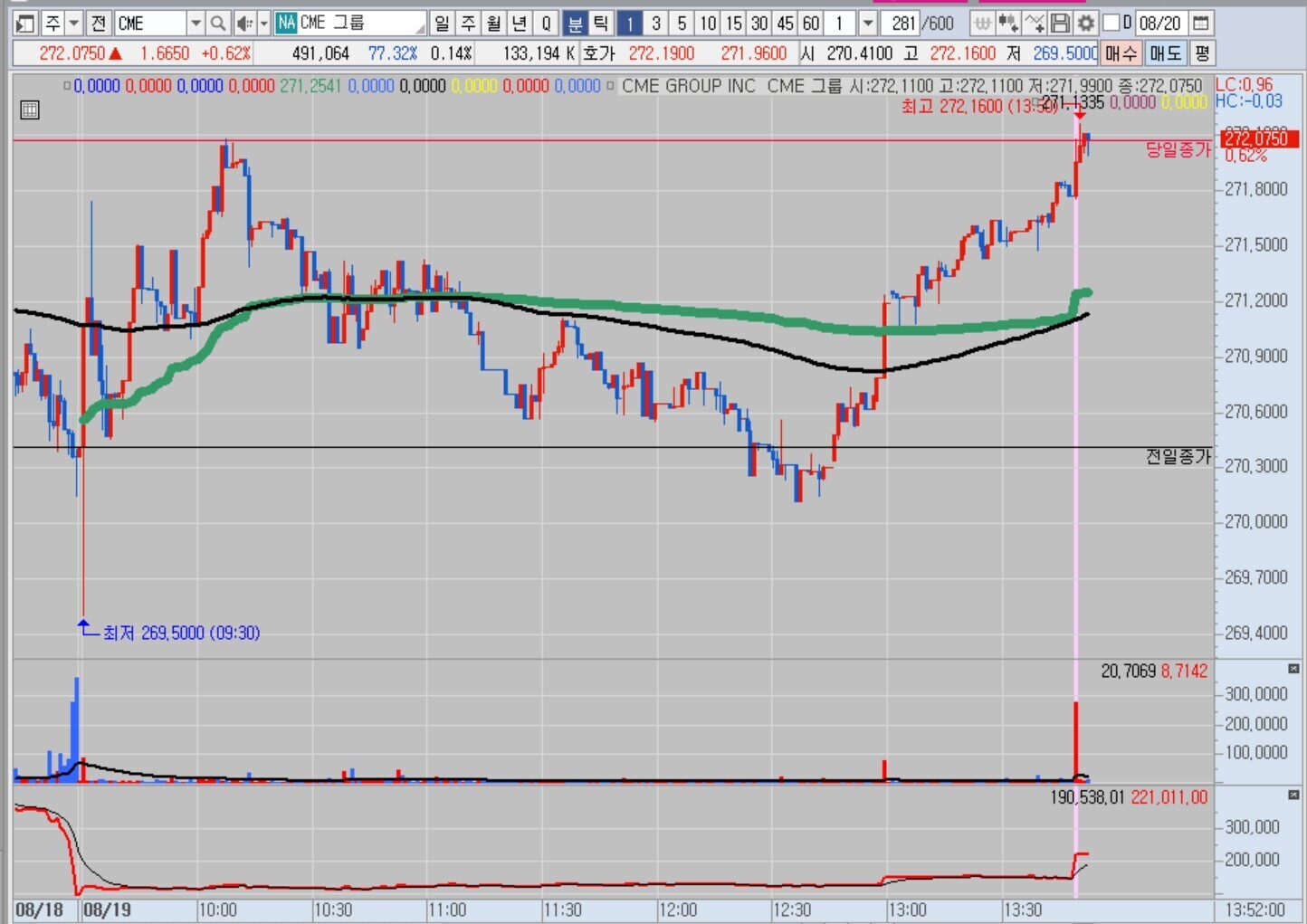Open the calendar date picker icon
The image size is (1307, 924).
(x=1200, y=24)
